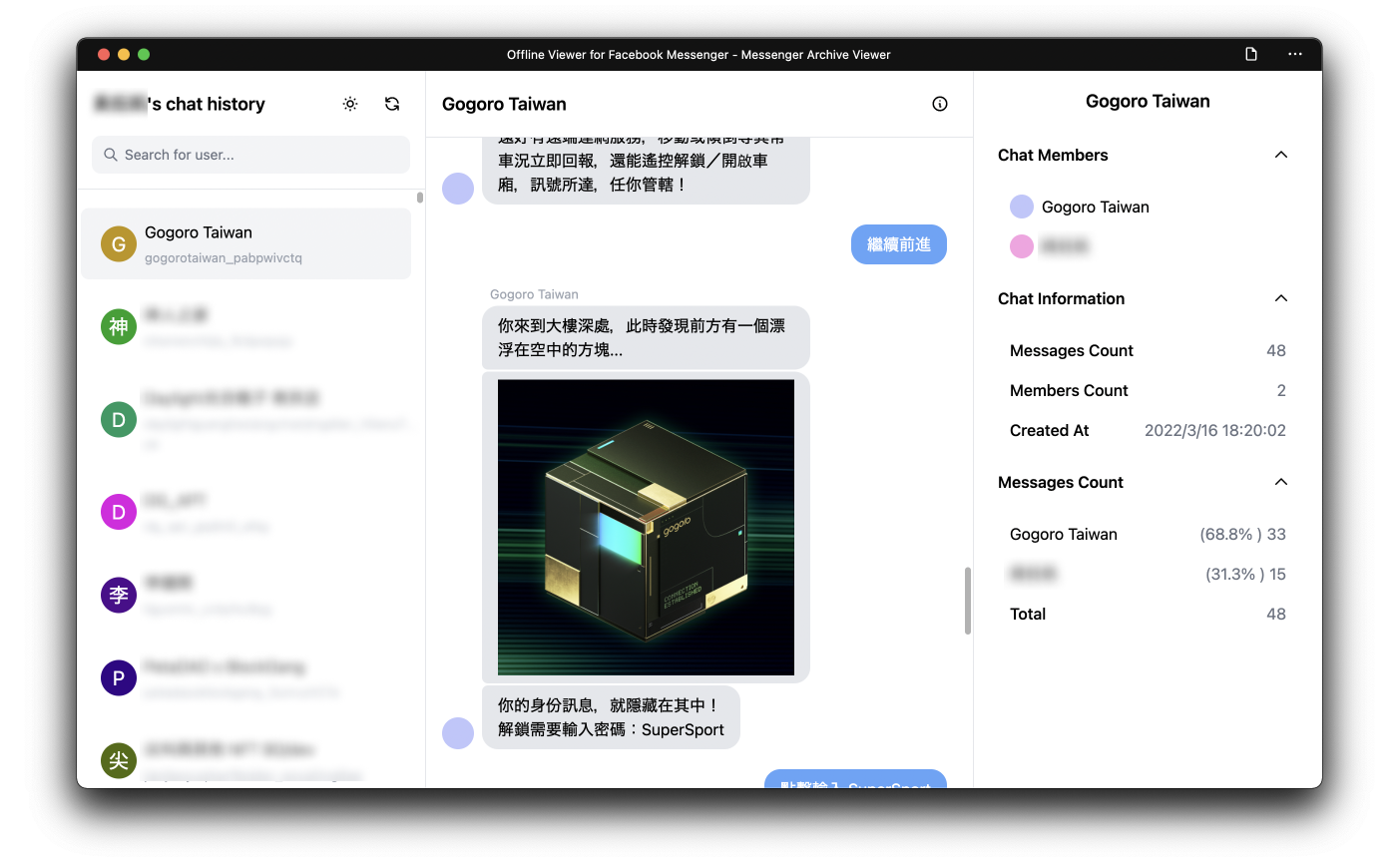
Task: Click the Gogoro Taiwan sender label above message
Action: 534,294
